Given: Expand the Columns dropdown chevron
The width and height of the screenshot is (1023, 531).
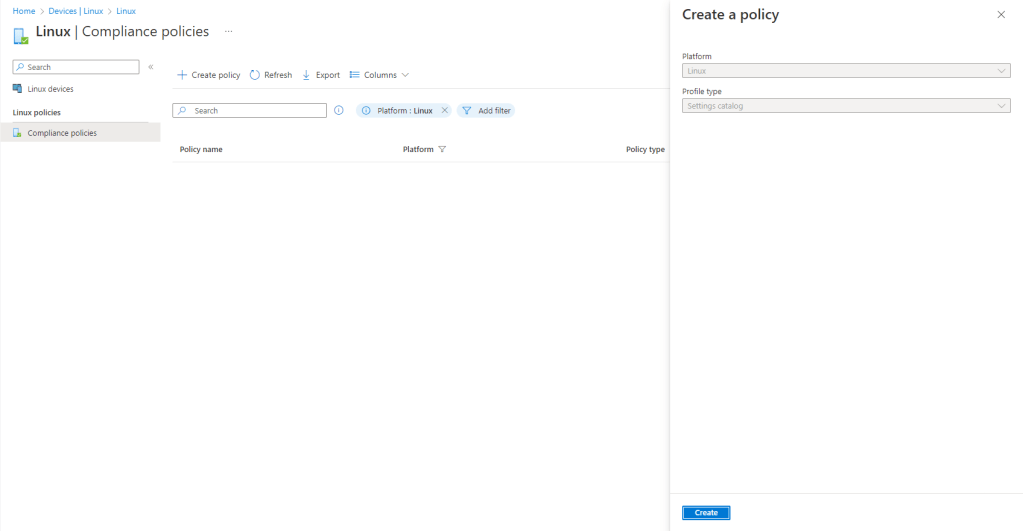Looking at the screenshot, I should tap(405, 75).
